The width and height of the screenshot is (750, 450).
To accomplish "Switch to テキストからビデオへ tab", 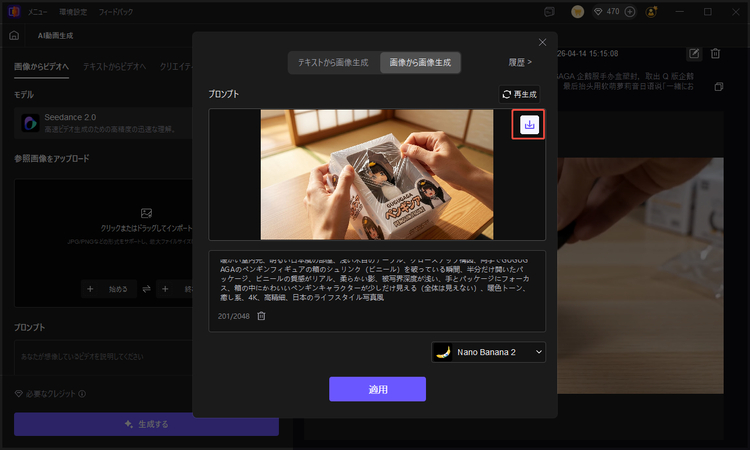I will (x=114, y=66).
